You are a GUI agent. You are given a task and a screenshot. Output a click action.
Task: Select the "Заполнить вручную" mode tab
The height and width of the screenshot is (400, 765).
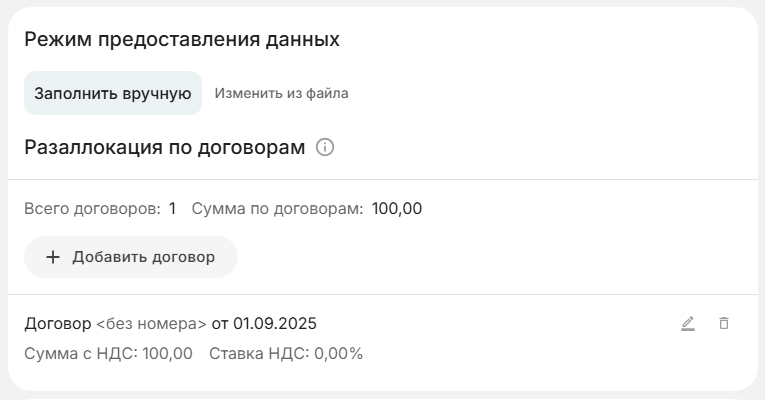tap(113, 94)
